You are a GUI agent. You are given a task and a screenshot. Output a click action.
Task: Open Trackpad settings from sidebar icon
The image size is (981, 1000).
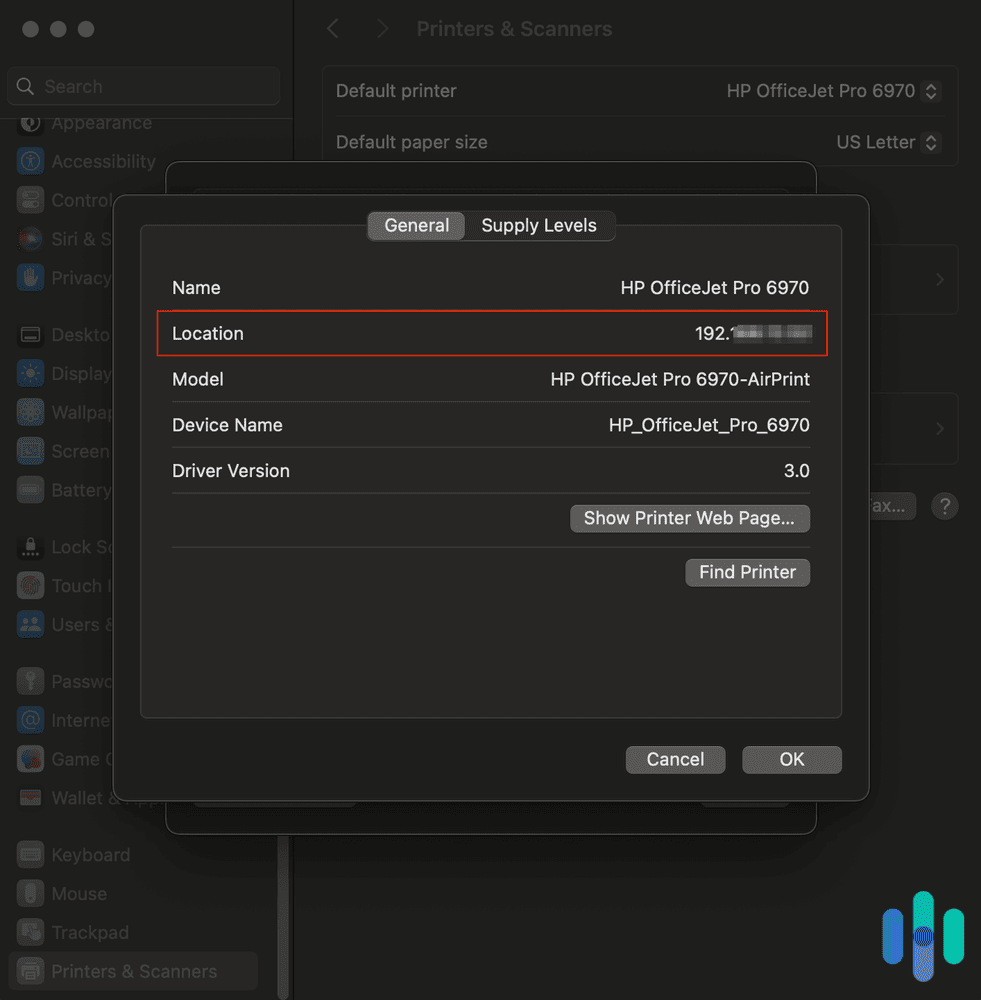click(x=31, y=933)
